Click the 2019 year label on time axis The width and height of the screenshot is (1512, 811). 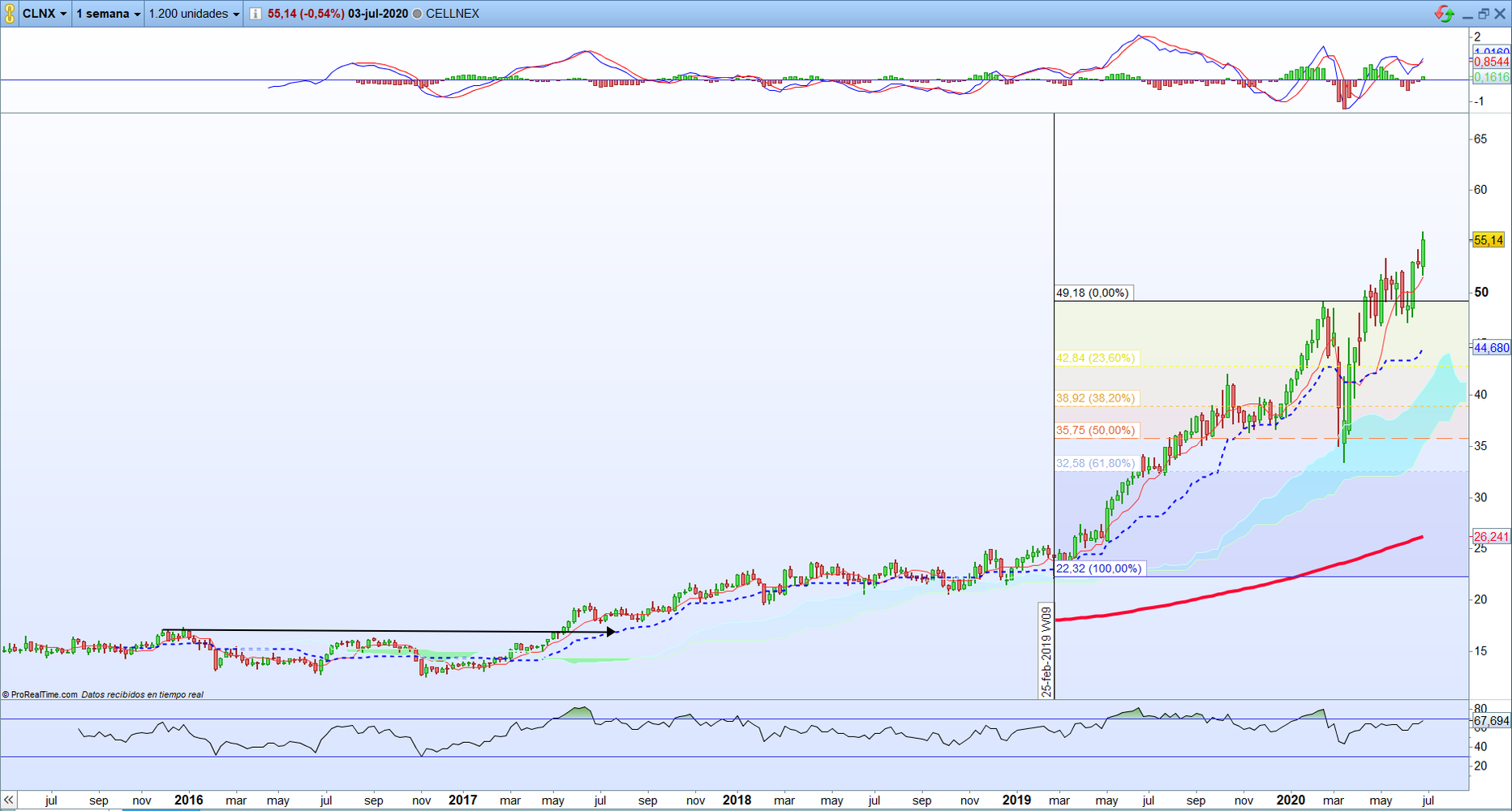tap(1016, 800)
